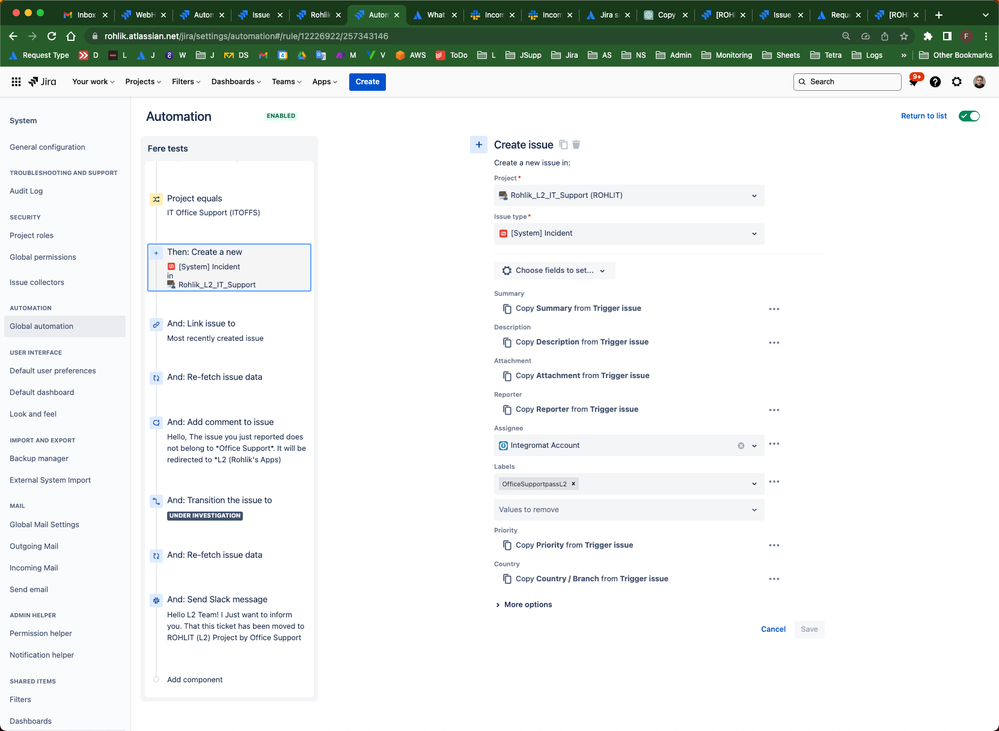Screen dimensions: 999x731
Task: Open Outgoing Mail settings
Action: (34, 547)
